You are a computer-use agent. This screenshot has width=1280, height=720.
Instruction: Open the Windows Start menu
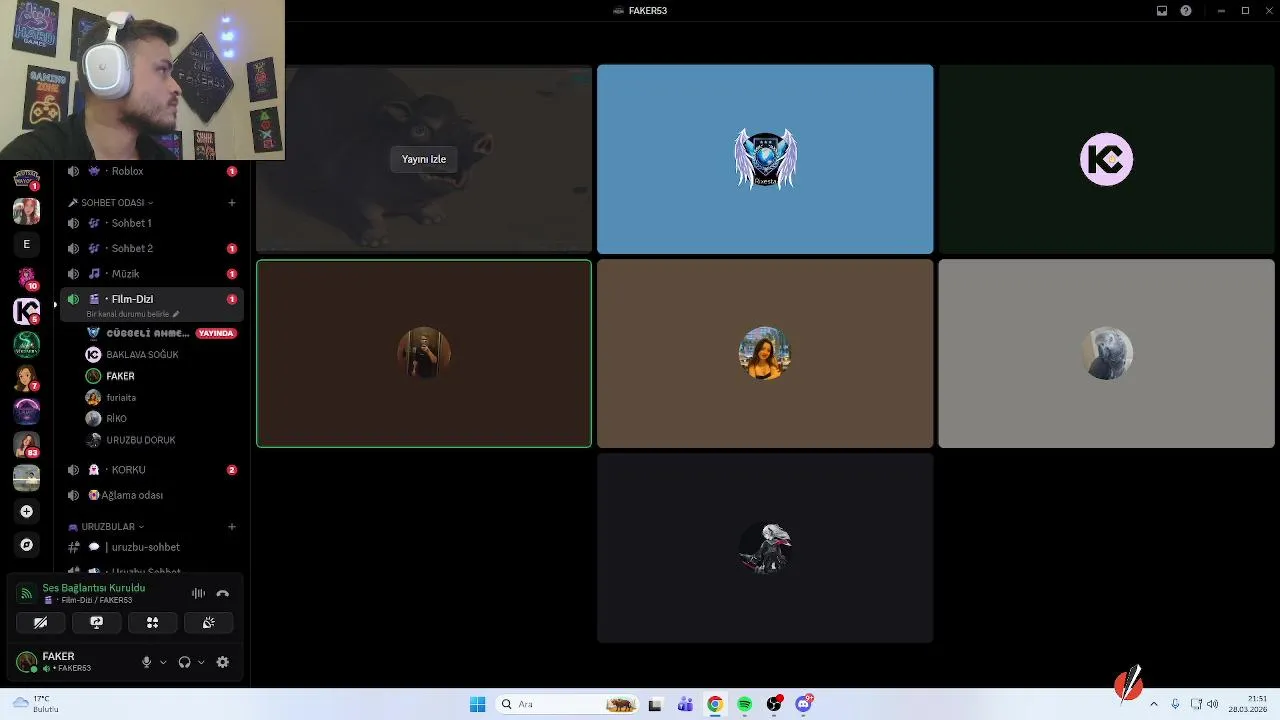pos(477,704)
